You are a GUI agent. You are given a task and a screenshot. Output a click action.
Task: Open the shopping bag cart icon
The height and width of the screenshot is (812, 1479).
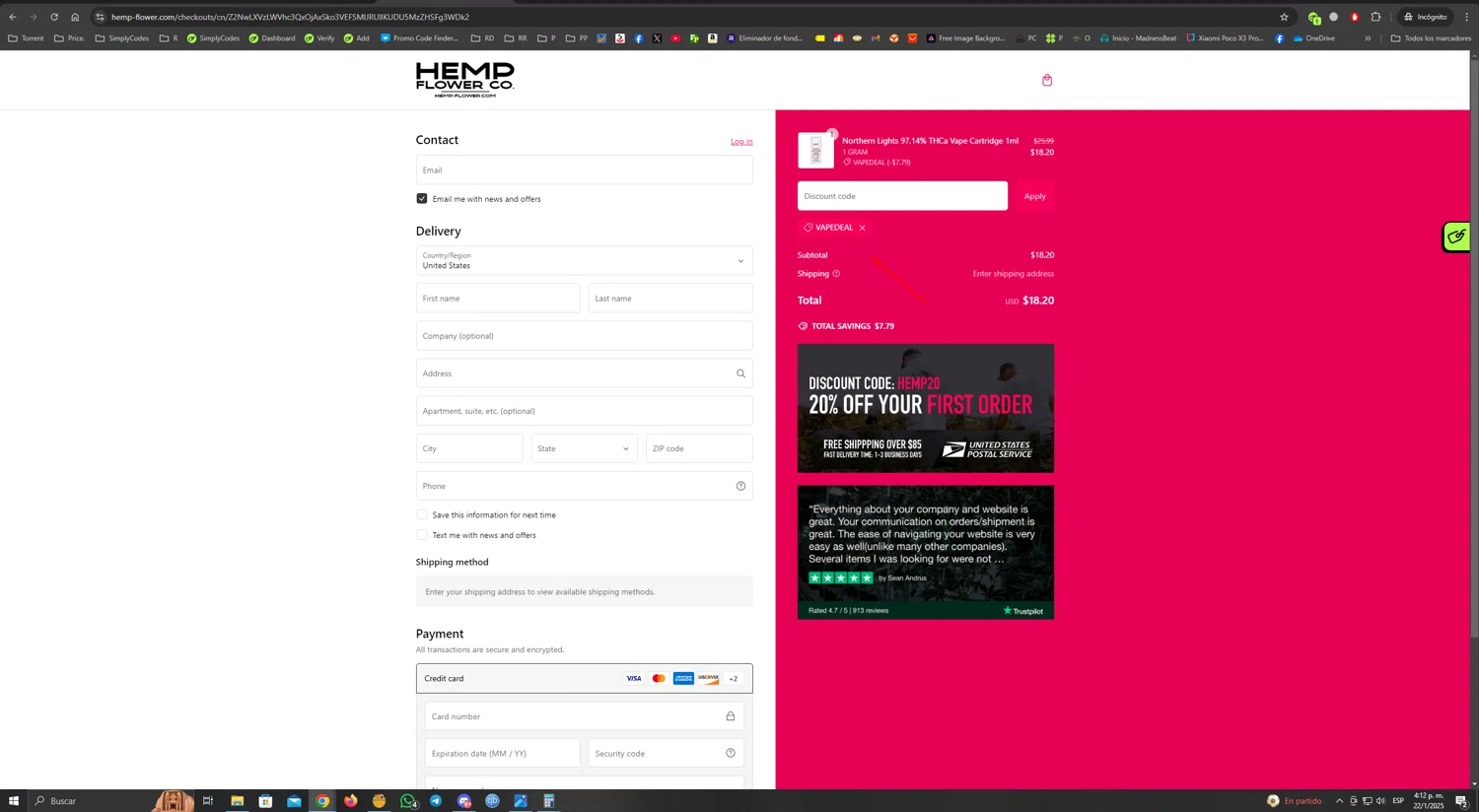pos(1047,80)
